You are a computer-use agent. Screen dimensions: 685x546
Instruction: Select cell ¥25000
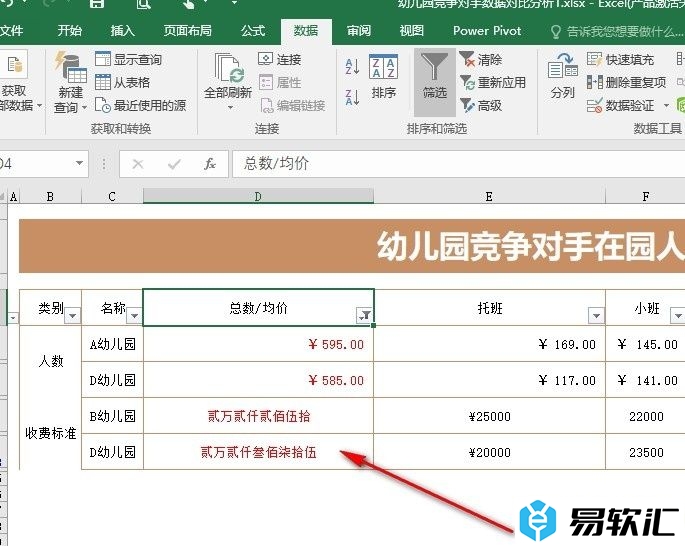pos(489,416)
